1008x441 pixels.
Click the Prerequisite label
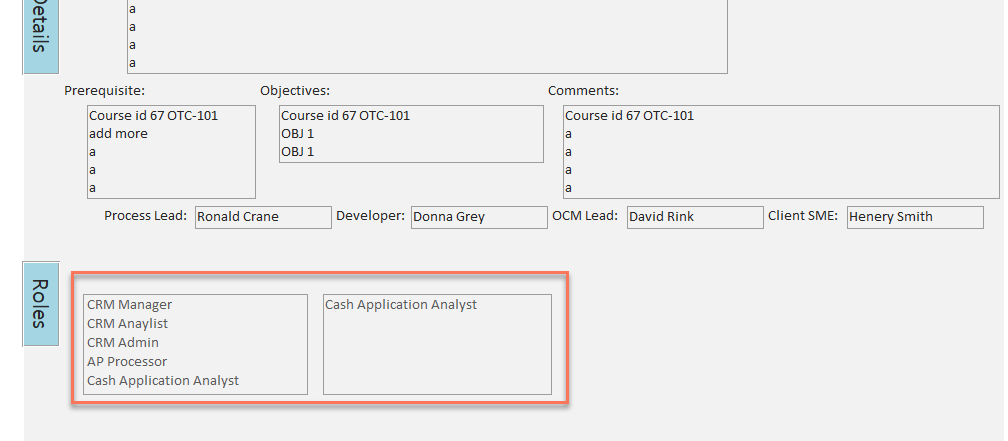[x=105, y=91]
